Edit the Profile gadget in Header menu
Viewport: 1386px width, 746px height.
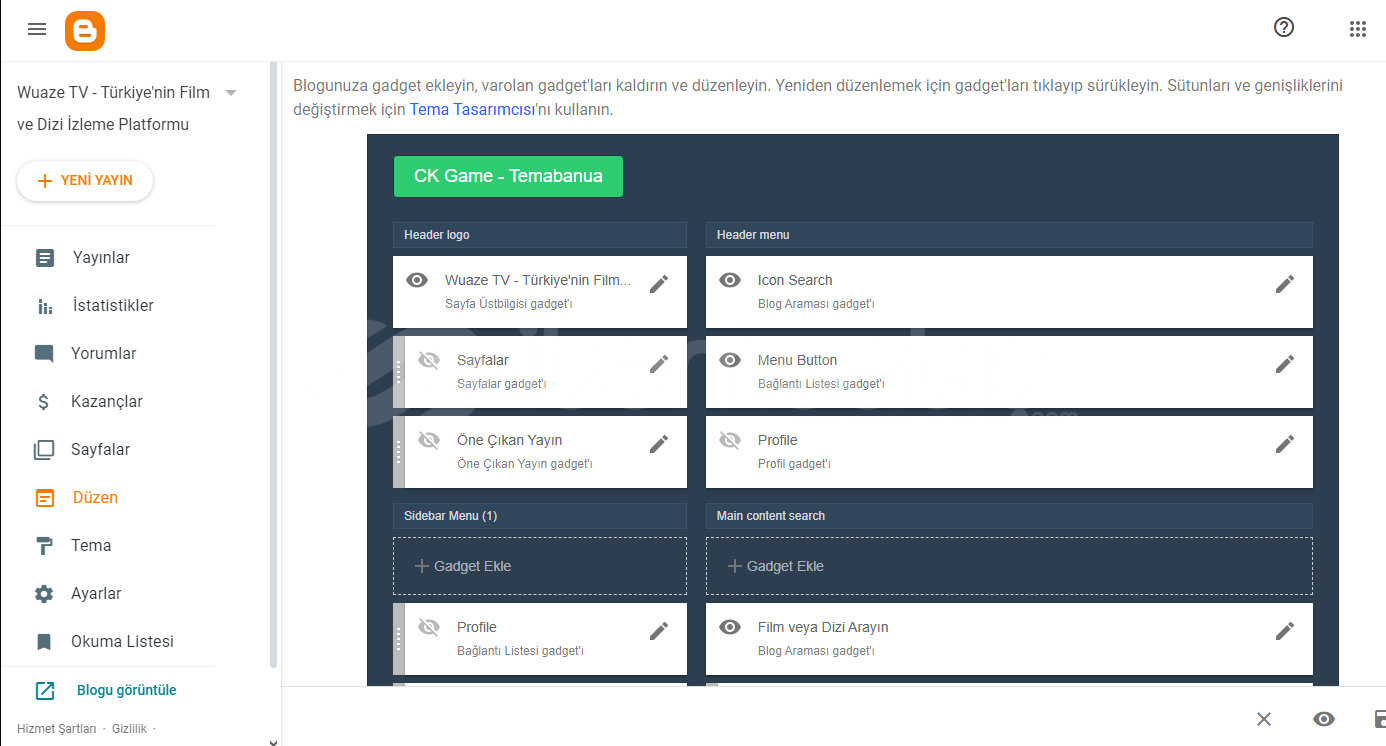[1284, 444]
